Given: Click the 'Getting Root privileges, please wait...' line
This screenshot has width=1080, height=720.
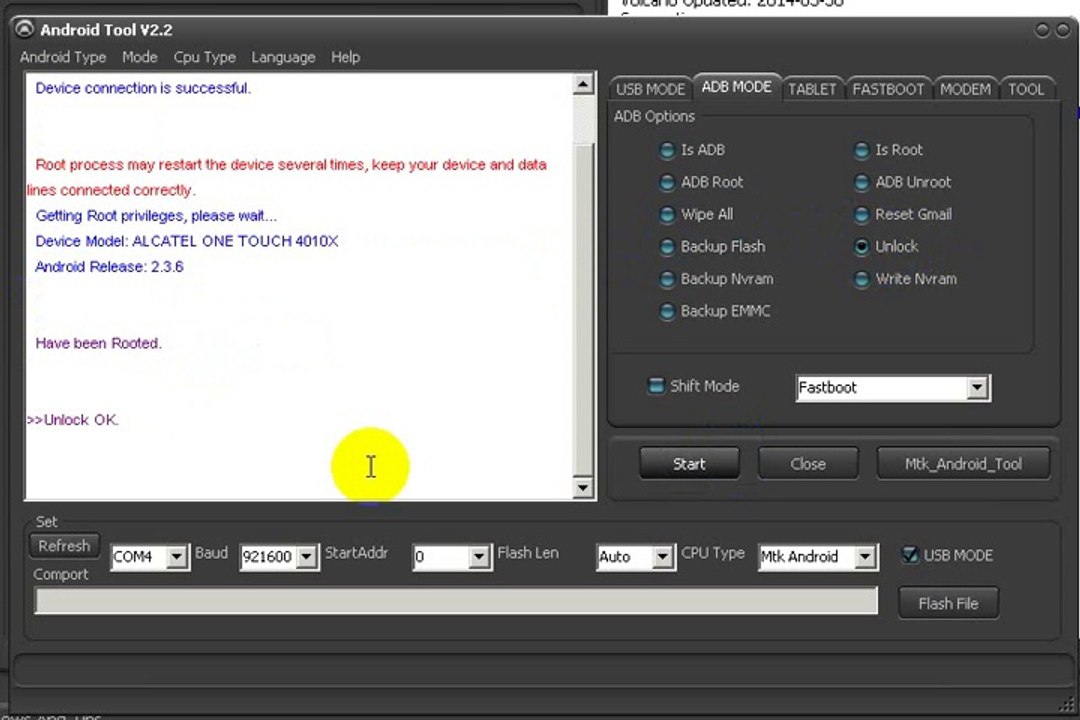Looking at the screenshot, I should click(156, 216).
